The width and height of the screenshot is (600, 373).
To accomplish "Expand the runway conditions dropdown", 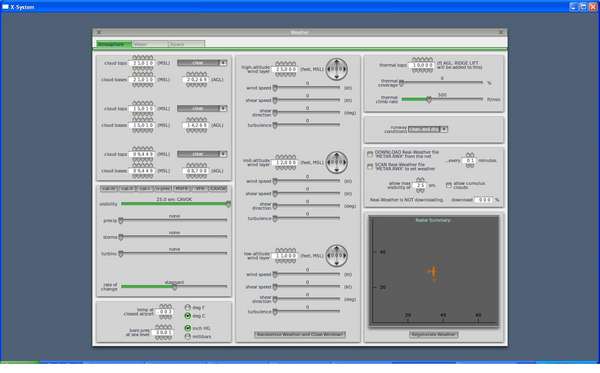I will pos(427,129).
